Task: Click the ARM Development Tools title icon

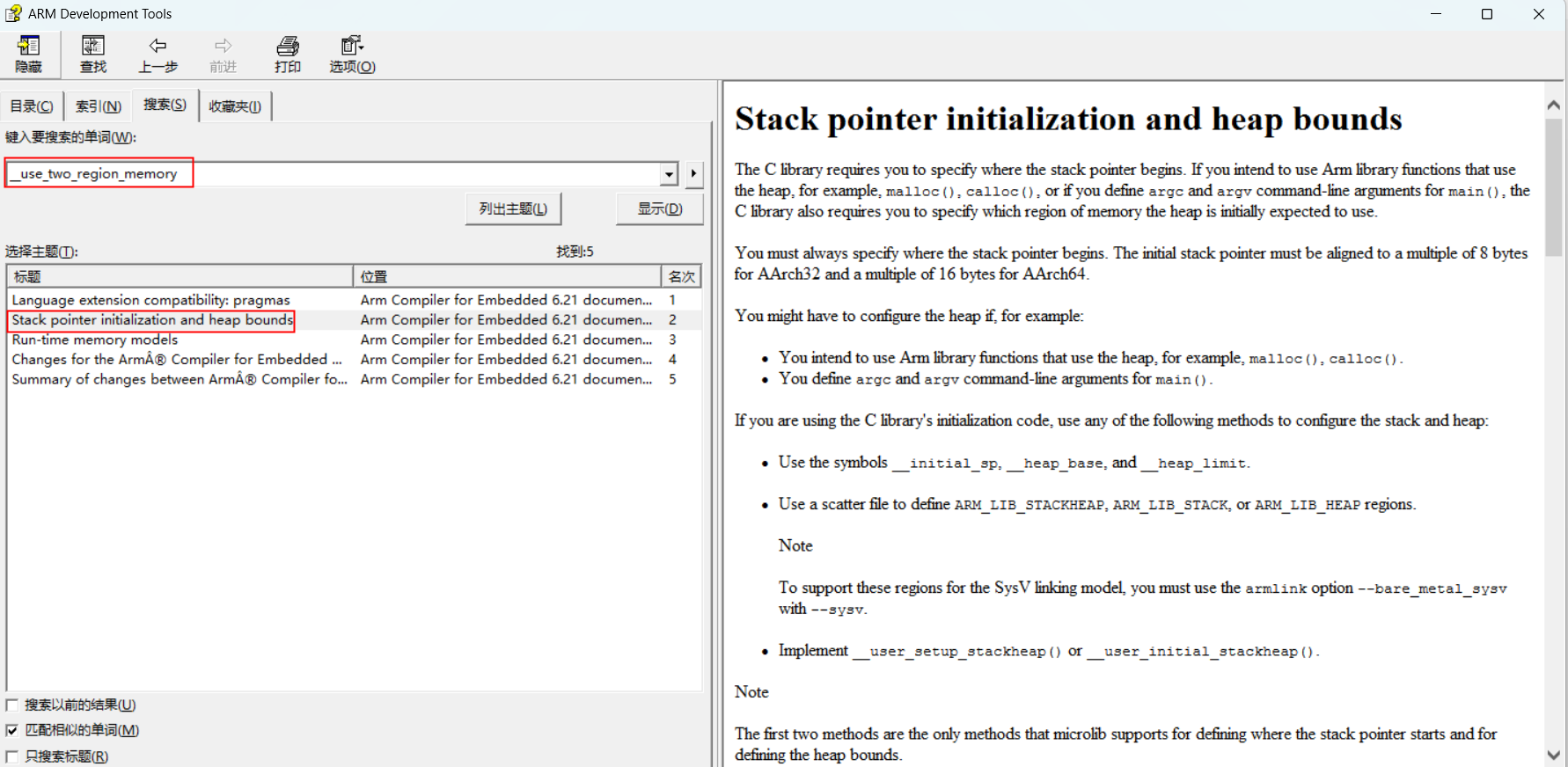Action: 13,14
